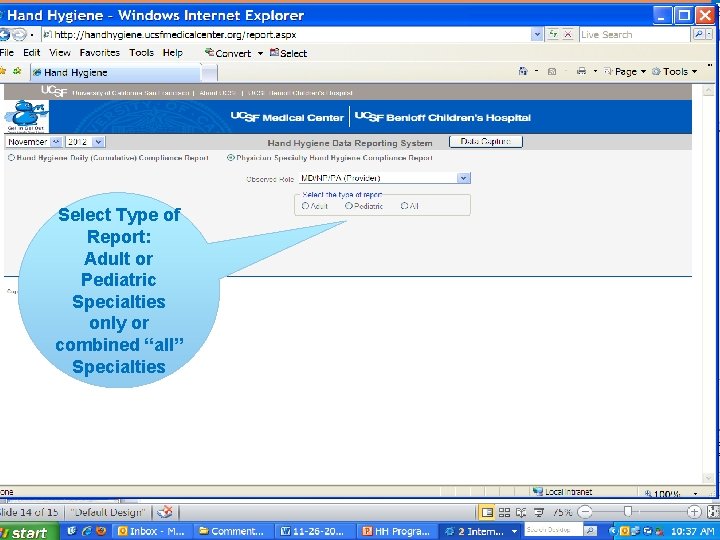Click the Refresh page icon
This screenshot has height=540, width=720.
[x=553, y=34]
